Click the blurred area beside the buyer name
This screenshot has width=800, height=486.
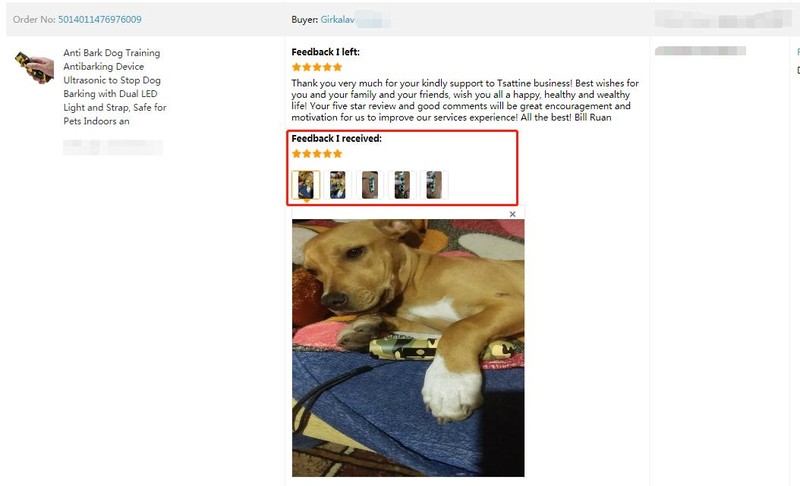click(x=373, y=19)
